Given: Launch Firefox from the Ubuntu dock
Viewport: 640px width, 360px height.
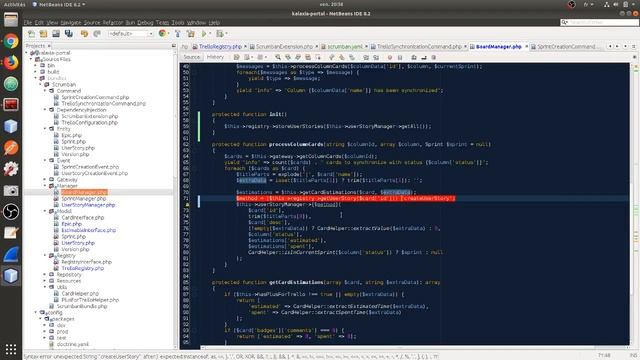Looking at the screenshot, I should click(11, 62).
